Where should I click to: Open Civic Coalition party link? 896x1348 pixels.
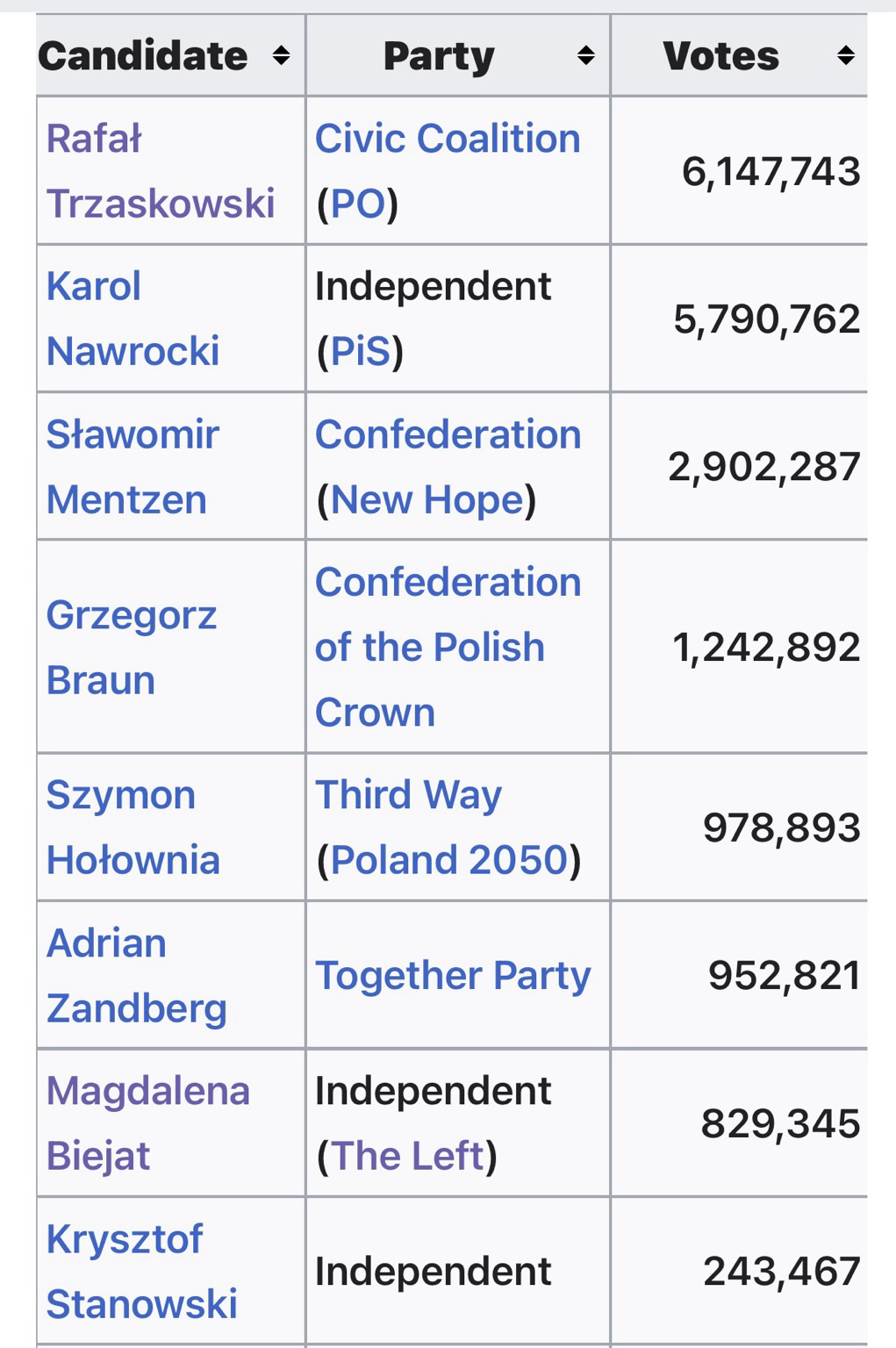[448, 139]
